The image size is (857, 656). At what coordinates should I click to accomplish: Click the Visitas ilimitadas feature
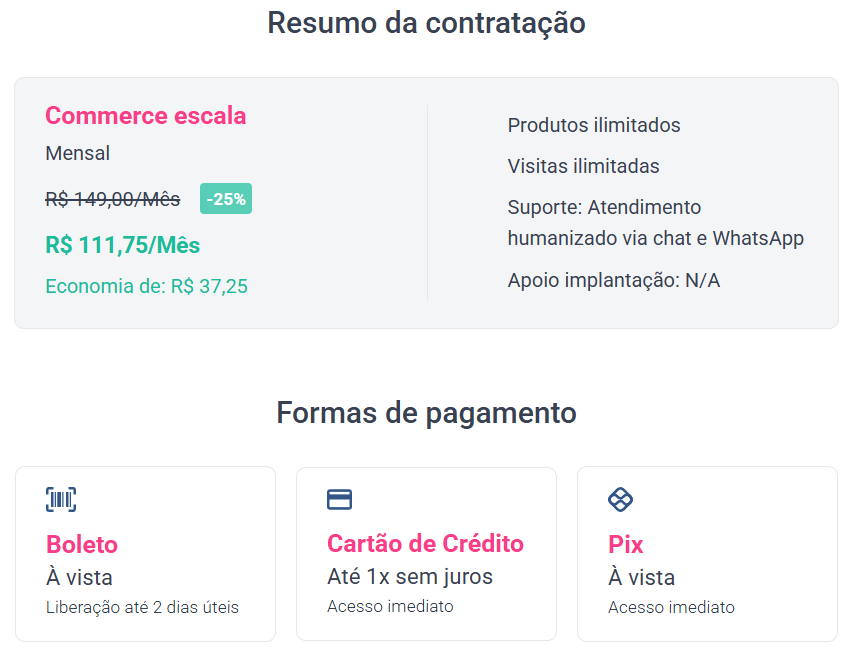pyautogui.click(x=584, y=167)
